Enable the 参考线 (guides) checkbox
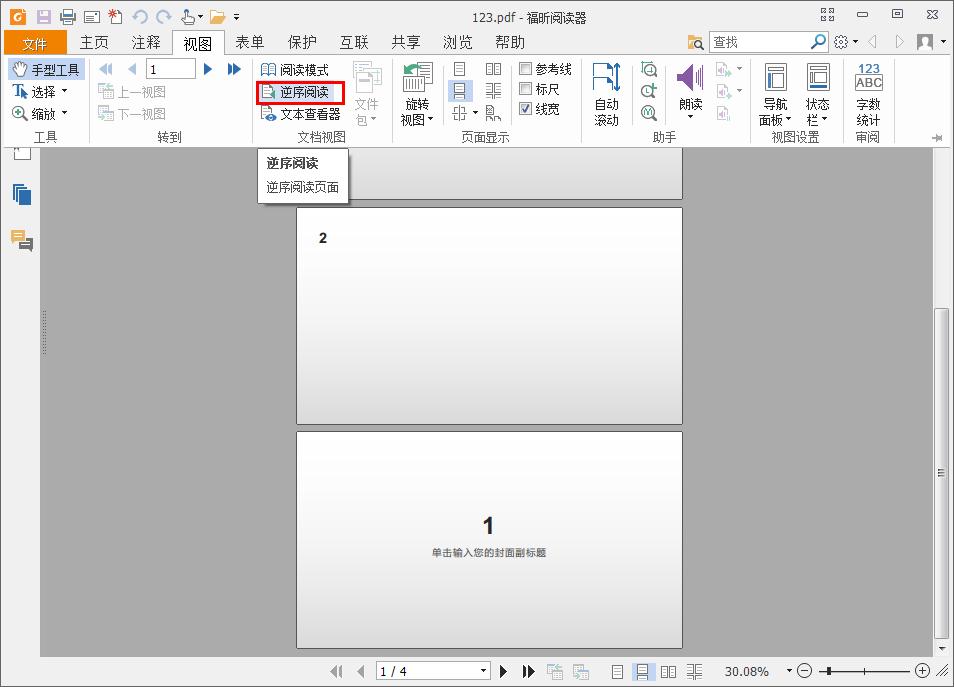Viewport: 954px width, 687px height. click(525, 69)
